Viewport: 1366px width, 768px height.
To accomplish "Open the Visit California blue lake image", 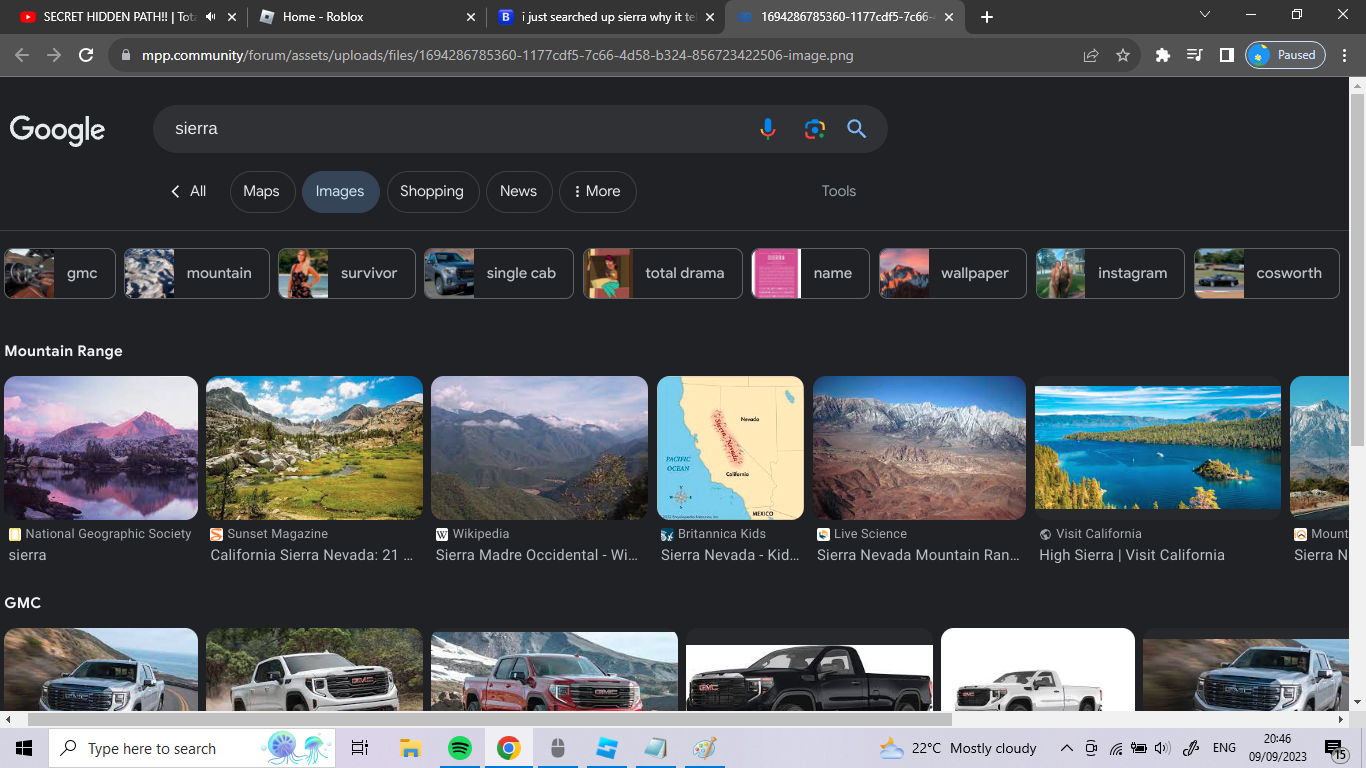I will point(1158,448).
